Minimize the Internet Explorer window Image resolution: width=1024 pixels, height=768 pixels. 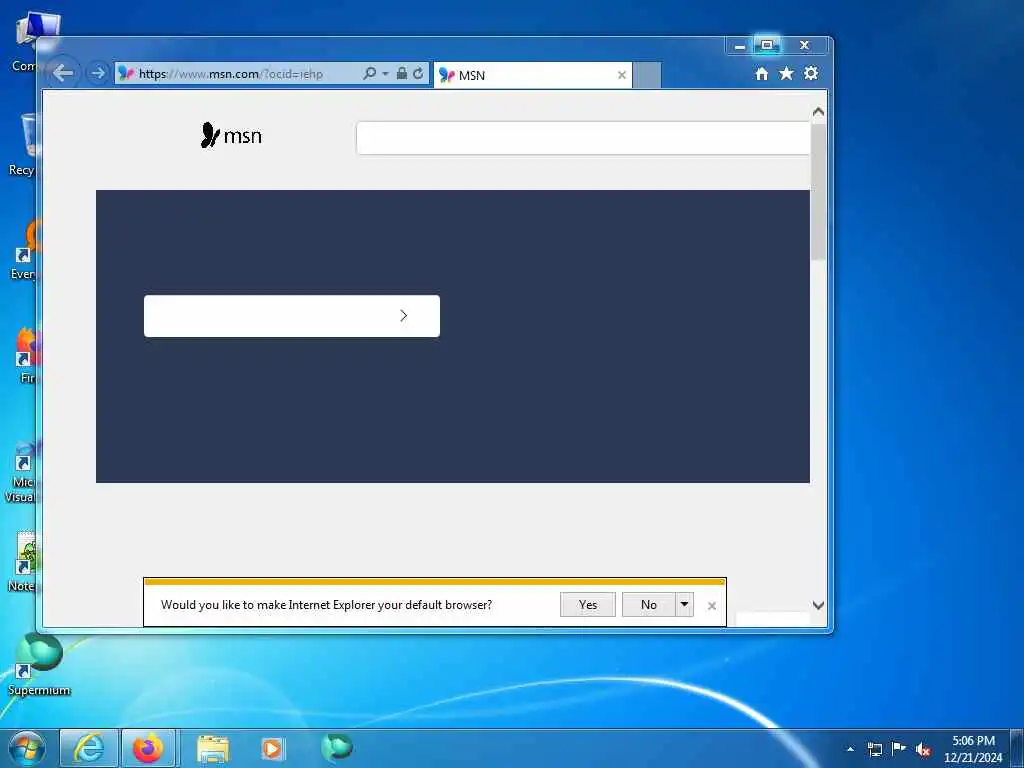(740, 46)
